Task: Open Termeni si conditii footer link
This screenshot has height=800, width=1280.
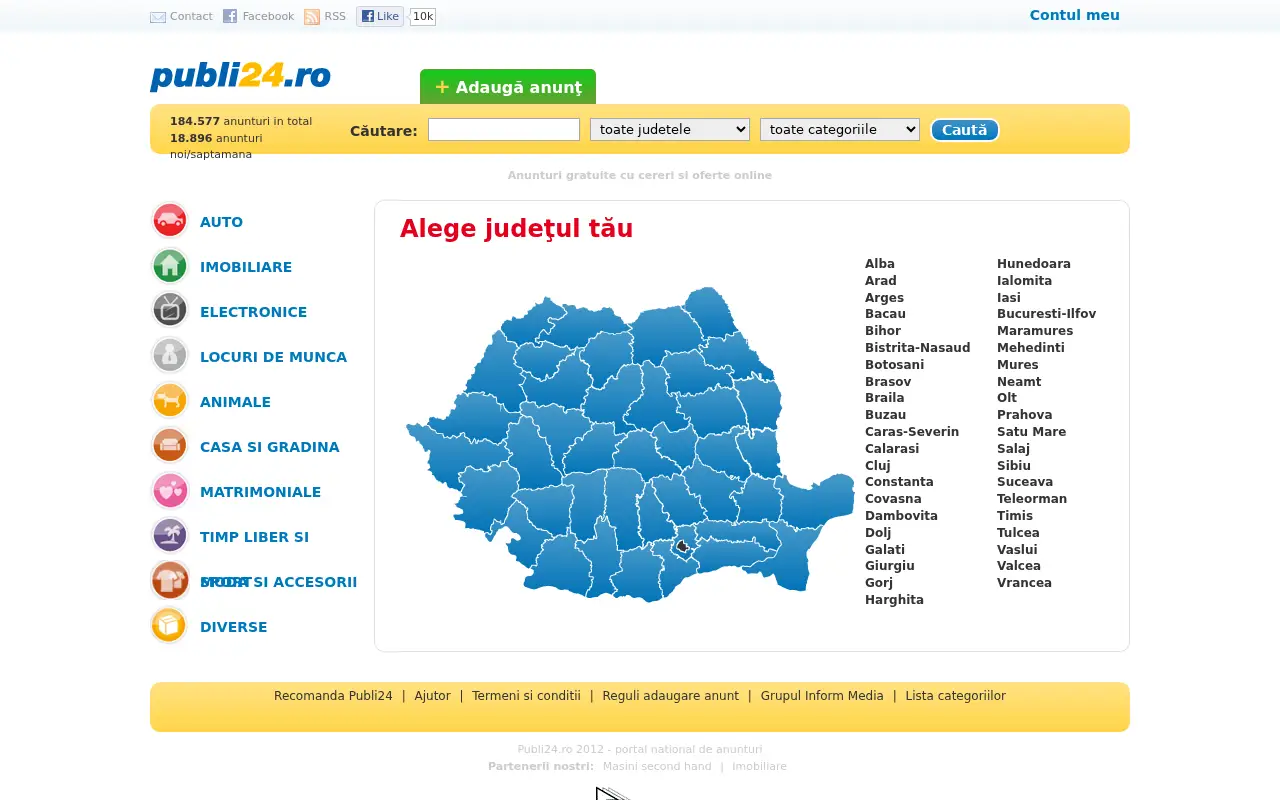Action: (x=526, y=696)
